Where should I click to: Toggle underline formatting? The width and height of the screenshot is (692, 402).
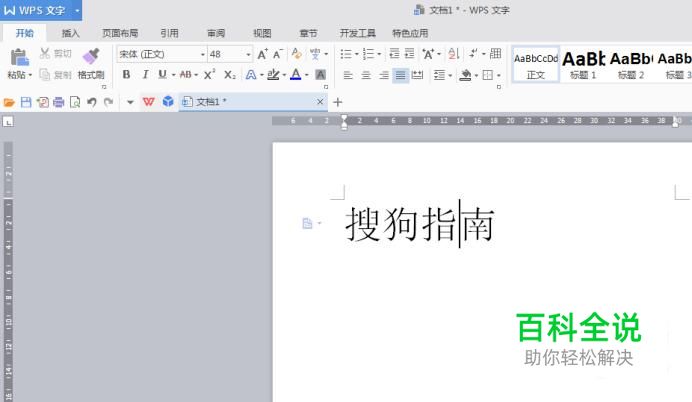pos(162,75)
